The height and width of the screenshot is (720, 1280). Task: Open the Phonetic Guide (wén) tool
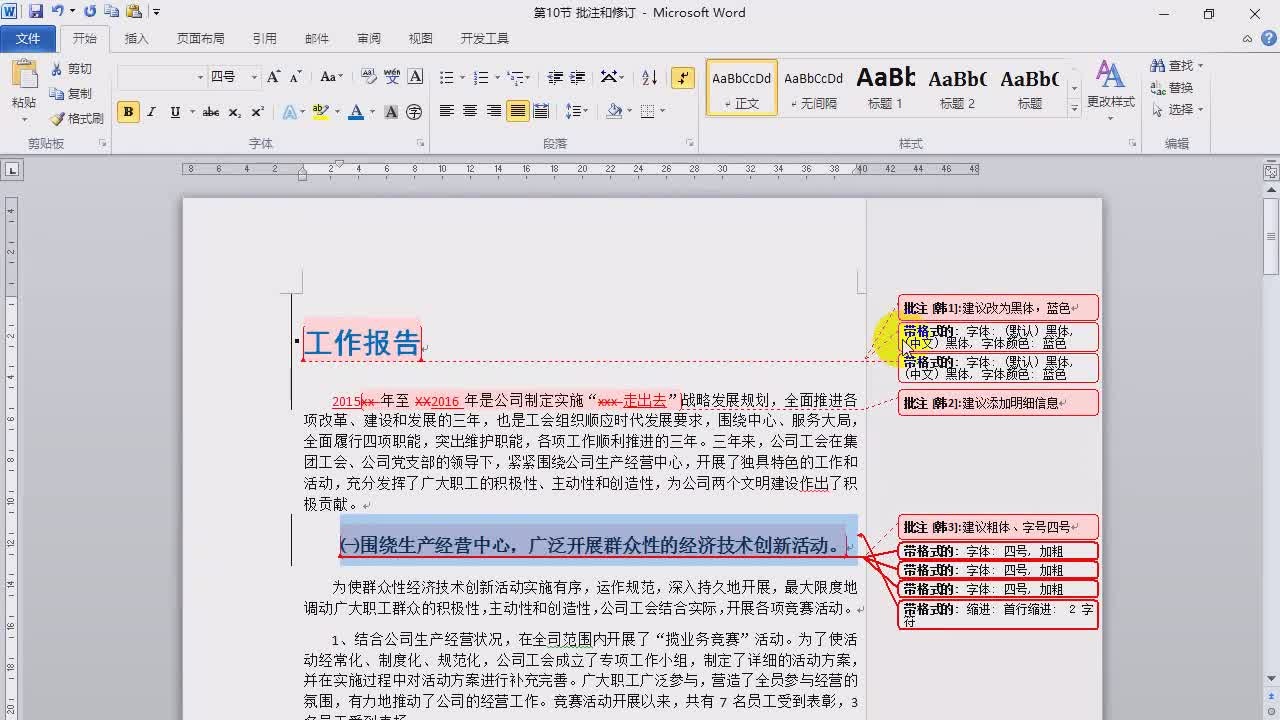pos(392,77)
